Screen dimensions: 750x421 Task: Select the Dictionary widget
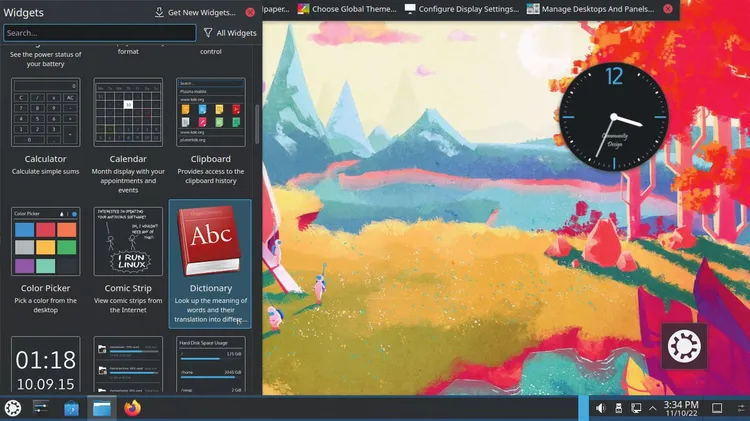(x=210, y=263)
